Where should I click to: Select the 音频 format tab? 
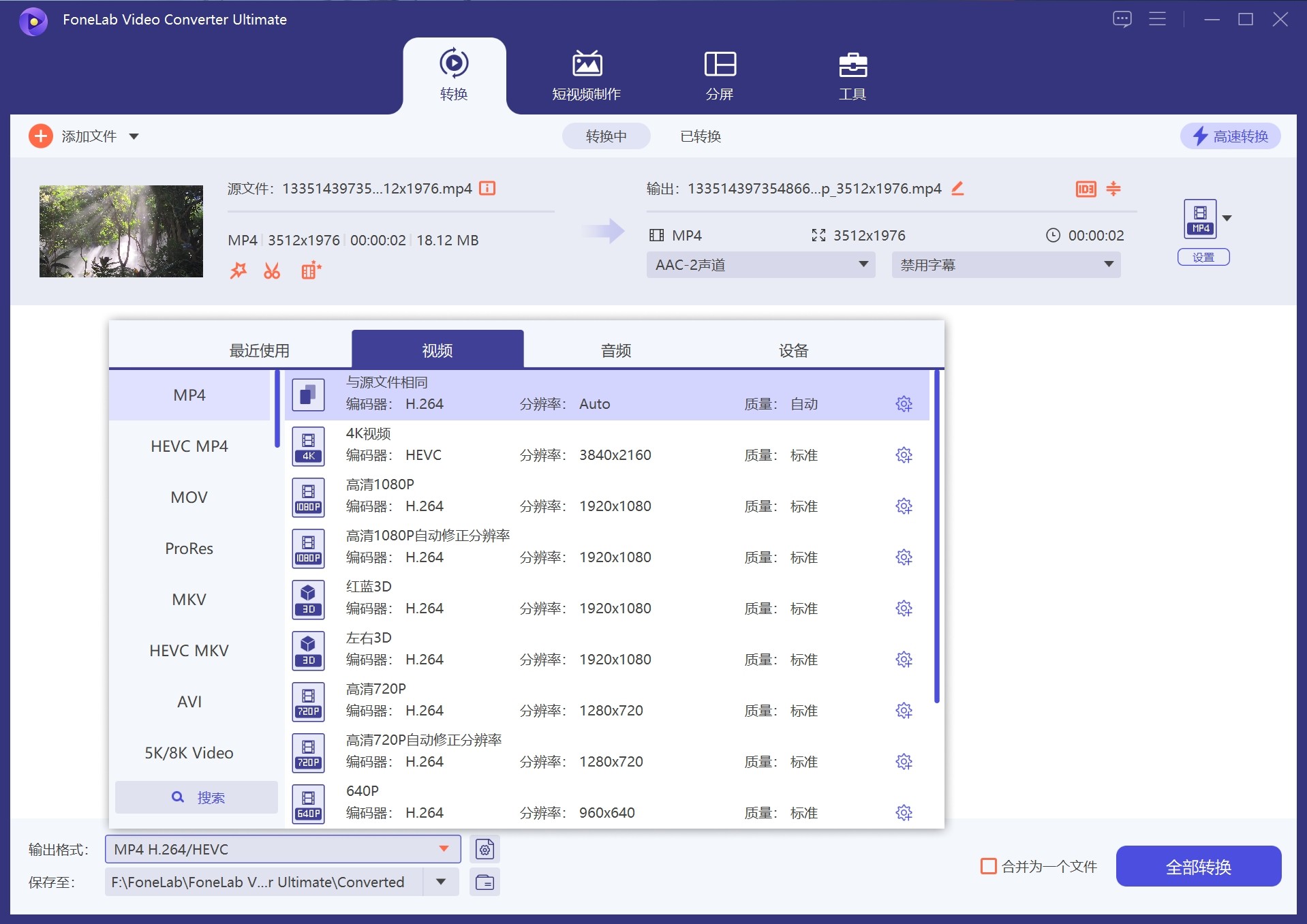click(616, 350)
